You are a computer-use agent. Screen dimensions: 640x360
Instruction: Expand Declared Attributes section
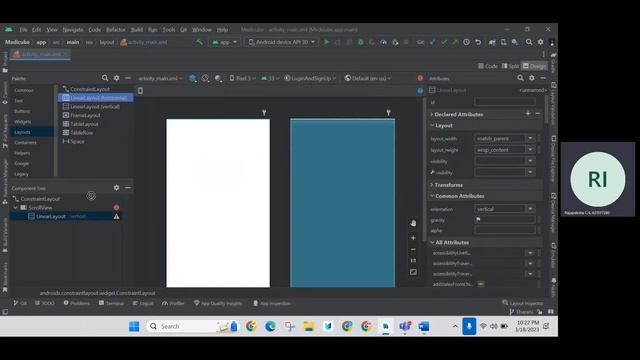click(432, 114)
